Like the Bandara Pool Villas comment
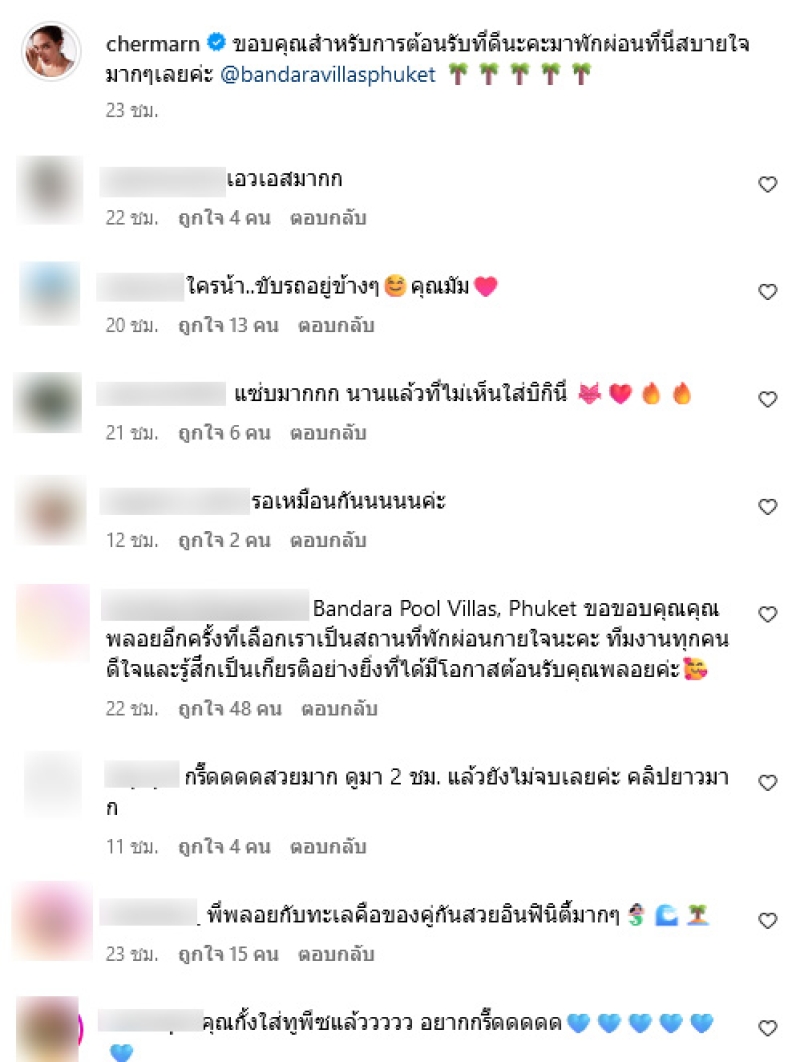Viewport: 800px width, 1062px height. (x=767, y=614)
